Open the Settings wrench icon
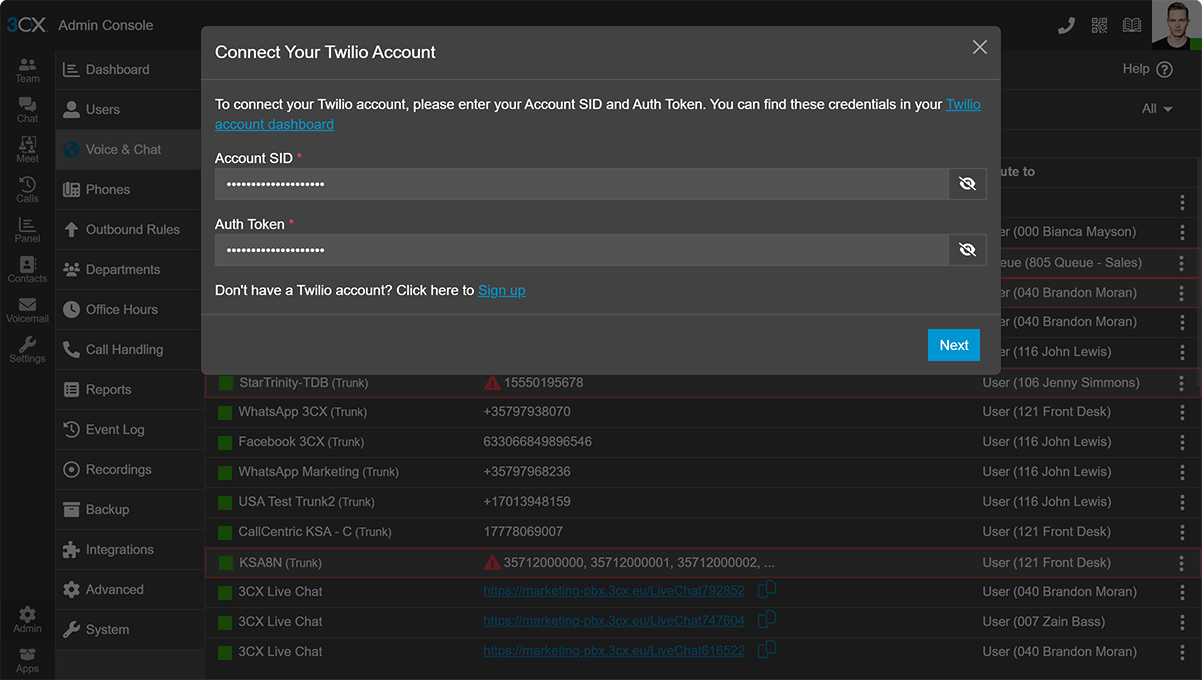 click(x=27, y=350)
